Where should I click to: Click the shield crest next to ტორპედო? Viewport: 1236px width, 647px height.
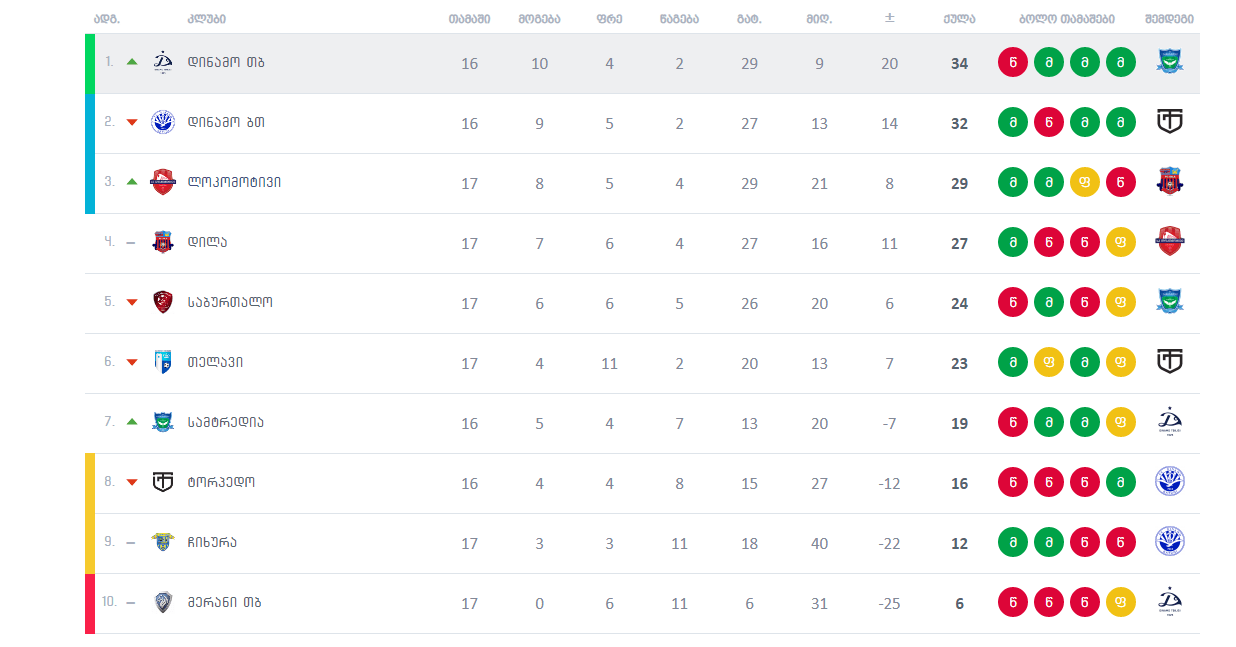163,482
